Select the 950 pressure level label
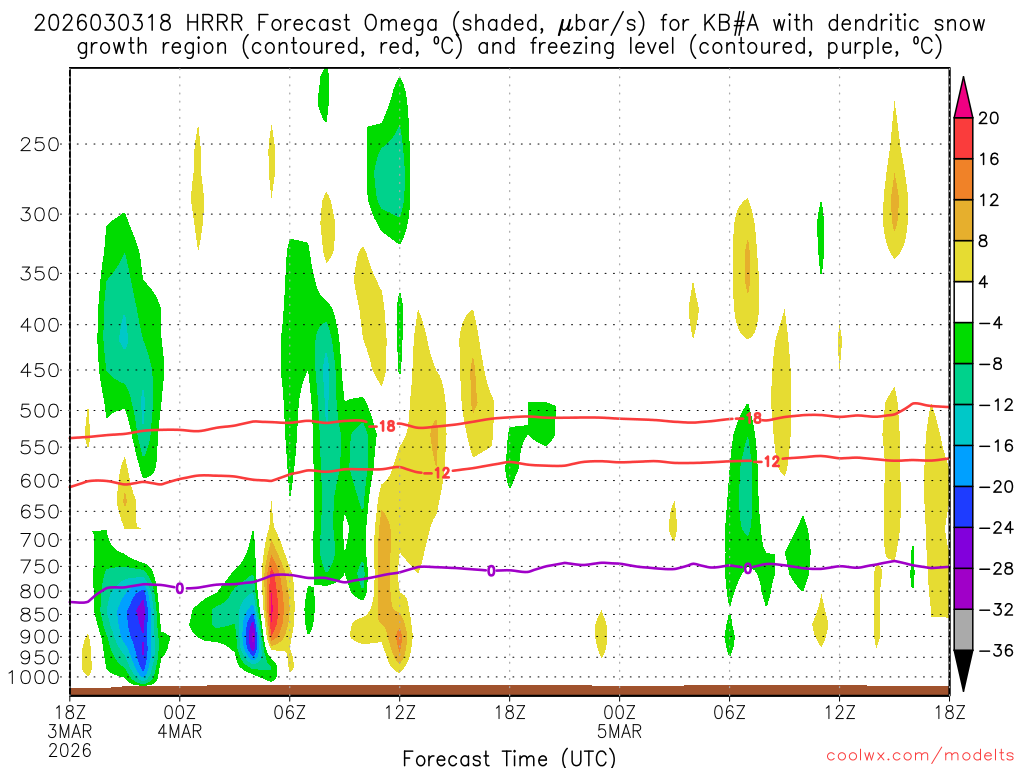Viewport: 1024px width, 768px height. pos(40,658)
